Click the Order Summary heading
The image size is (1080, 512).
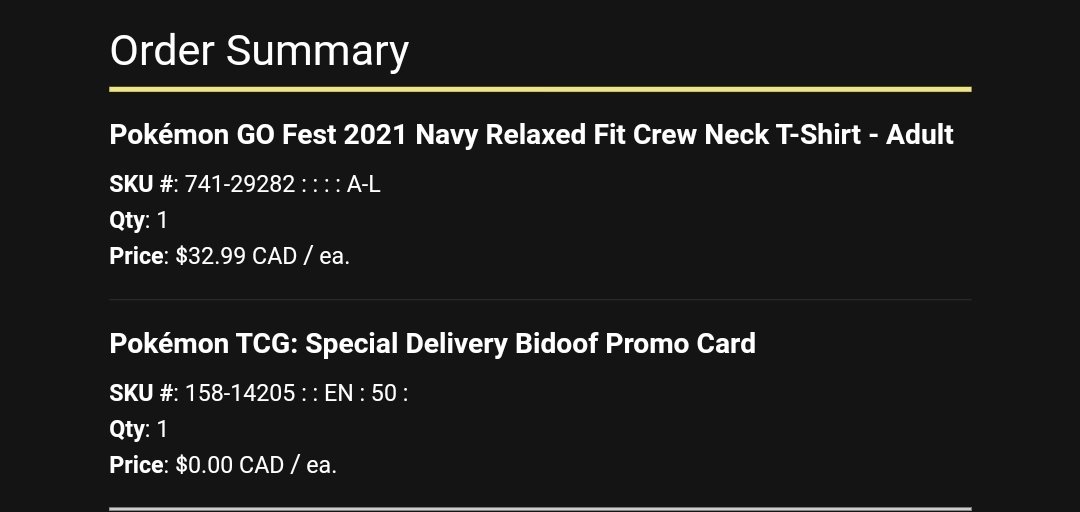pyautogui.click(x=259, y=51)
